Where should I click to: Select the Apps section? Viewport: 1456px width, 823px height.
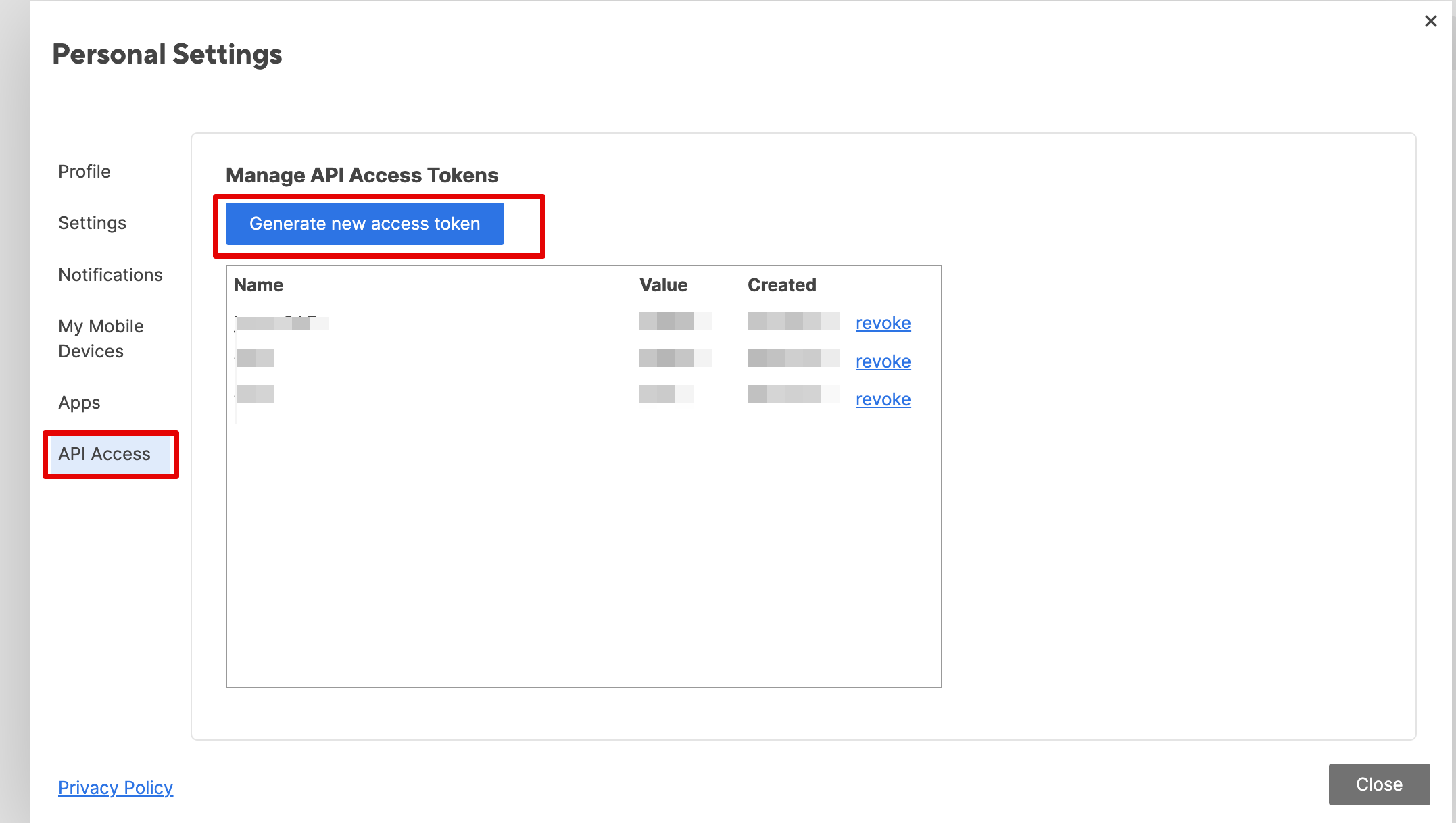click(x=79, y=403)
